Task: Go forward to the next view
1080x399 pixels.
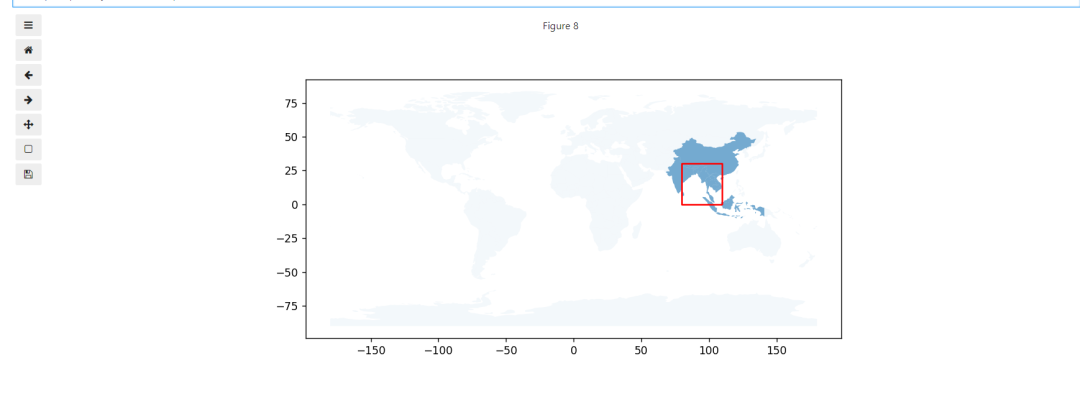Action: tap(28, 100)
